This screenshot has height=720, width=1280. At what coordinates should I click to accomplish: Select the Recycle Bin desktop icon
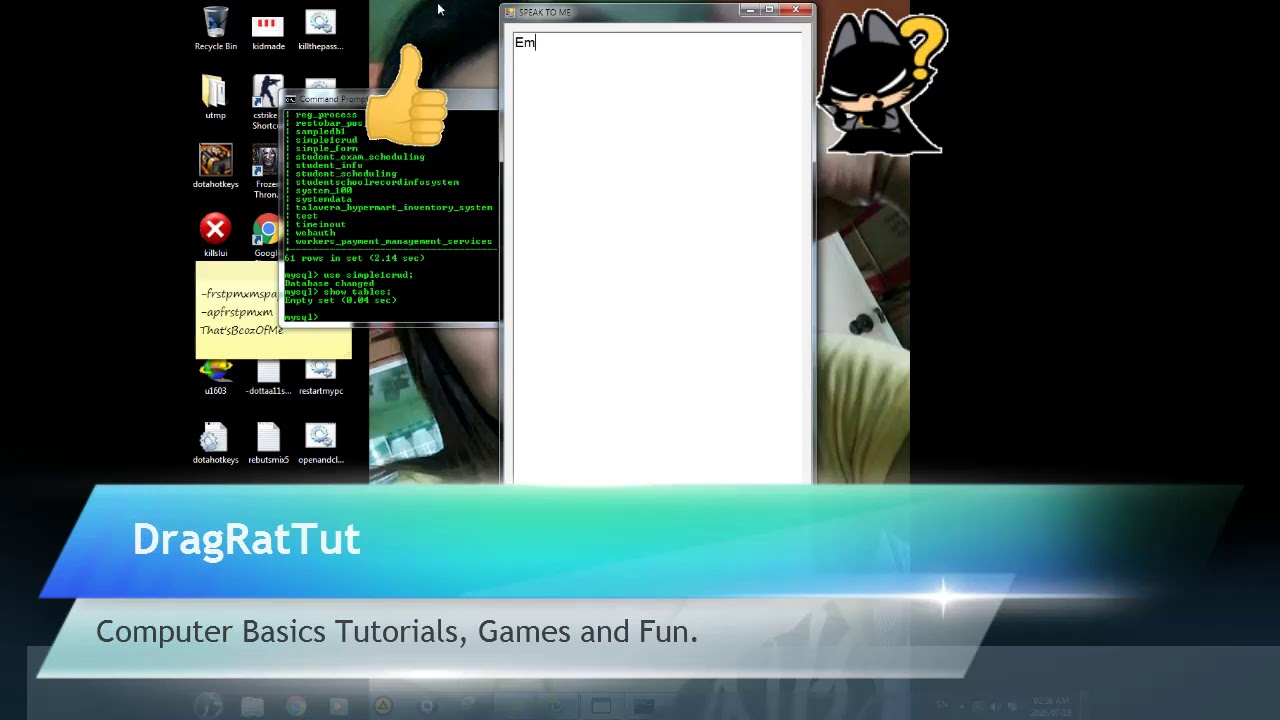click(x=215, y=28)
